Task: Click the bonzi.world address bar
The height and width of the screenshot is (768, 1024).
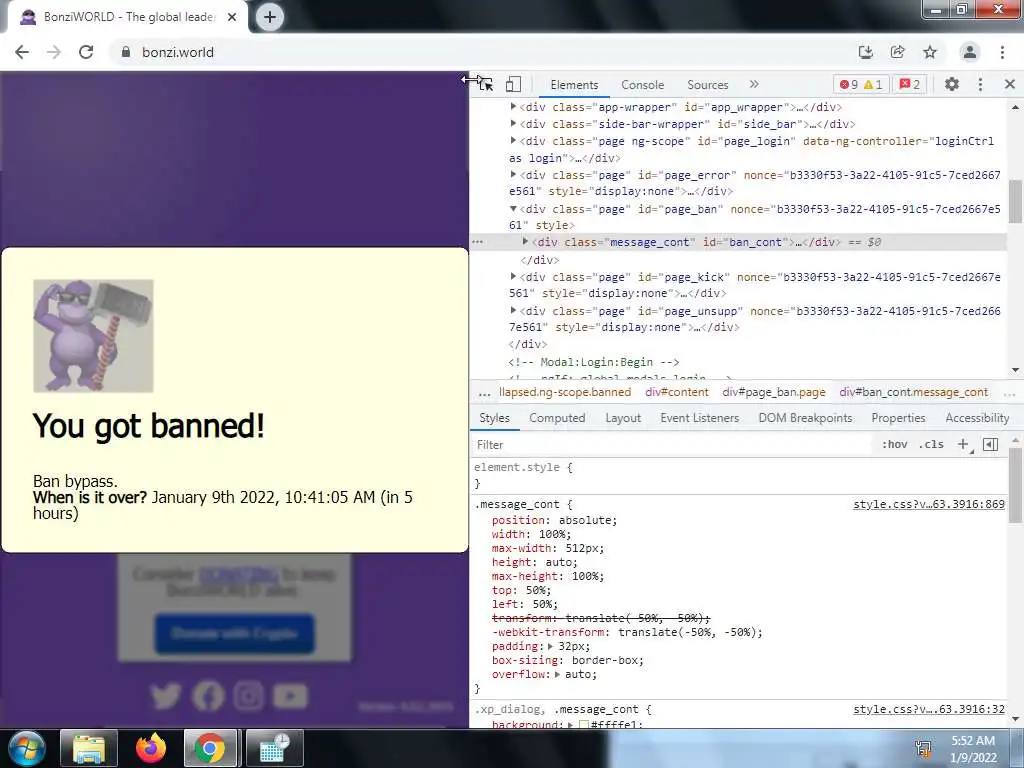Action: point(483,52)
